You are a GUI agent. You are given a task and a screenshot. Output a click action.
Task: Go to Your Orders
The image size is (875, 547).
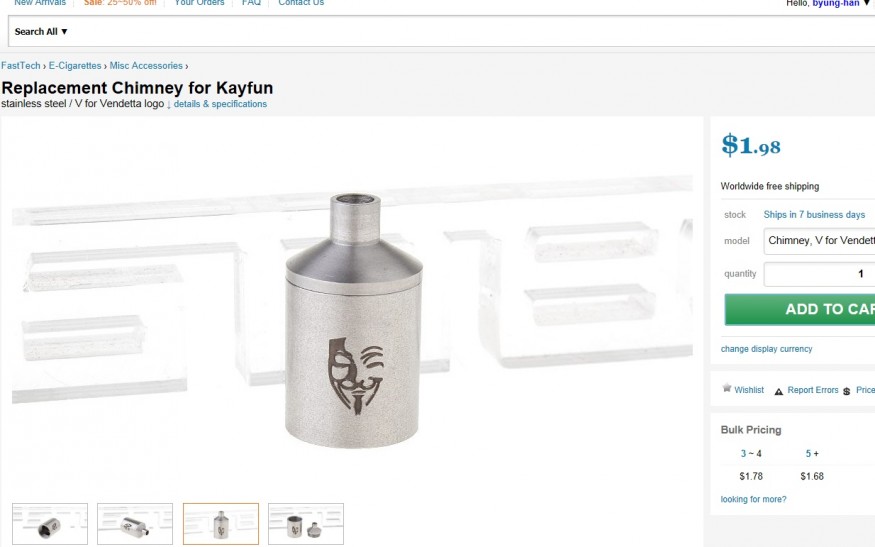tap(199, 3)
